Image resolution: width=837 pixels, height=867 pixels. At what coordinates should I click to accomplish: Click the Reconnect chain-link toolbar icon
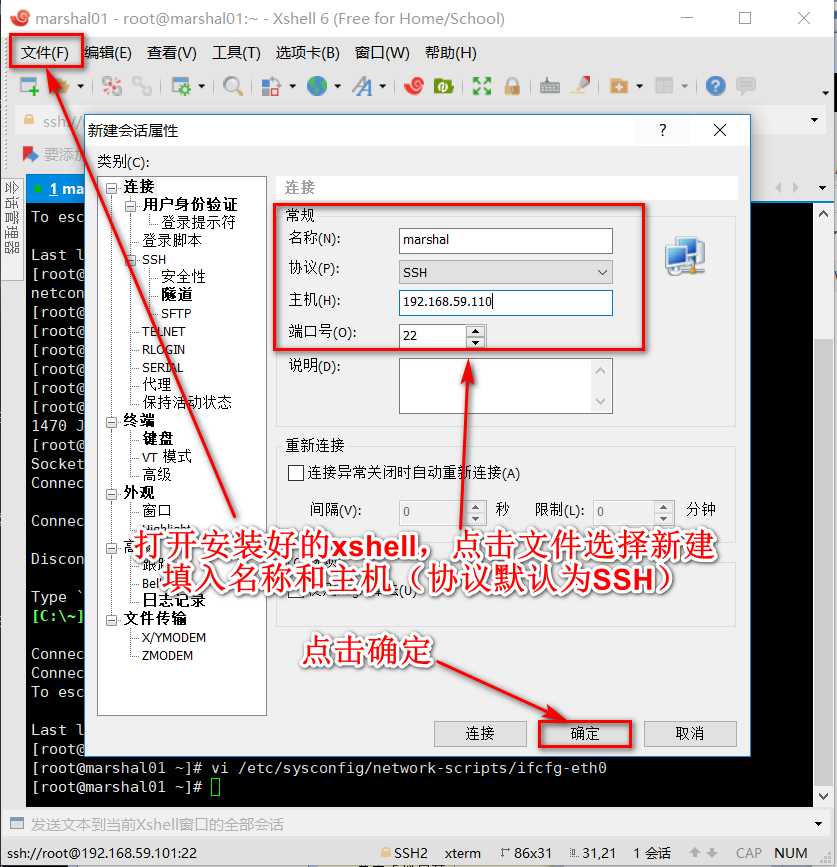pos(142,86)
